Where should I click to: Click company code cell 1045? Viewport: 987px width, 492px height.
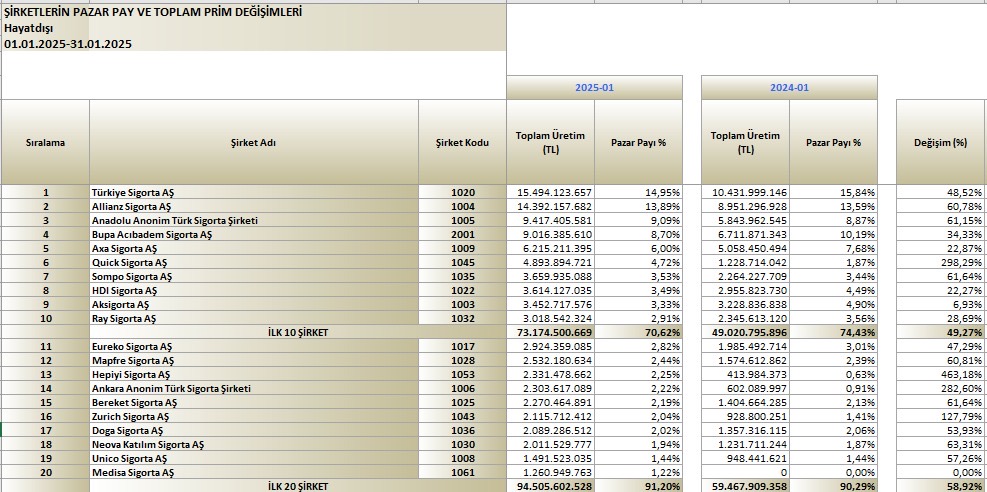[462, 262]
